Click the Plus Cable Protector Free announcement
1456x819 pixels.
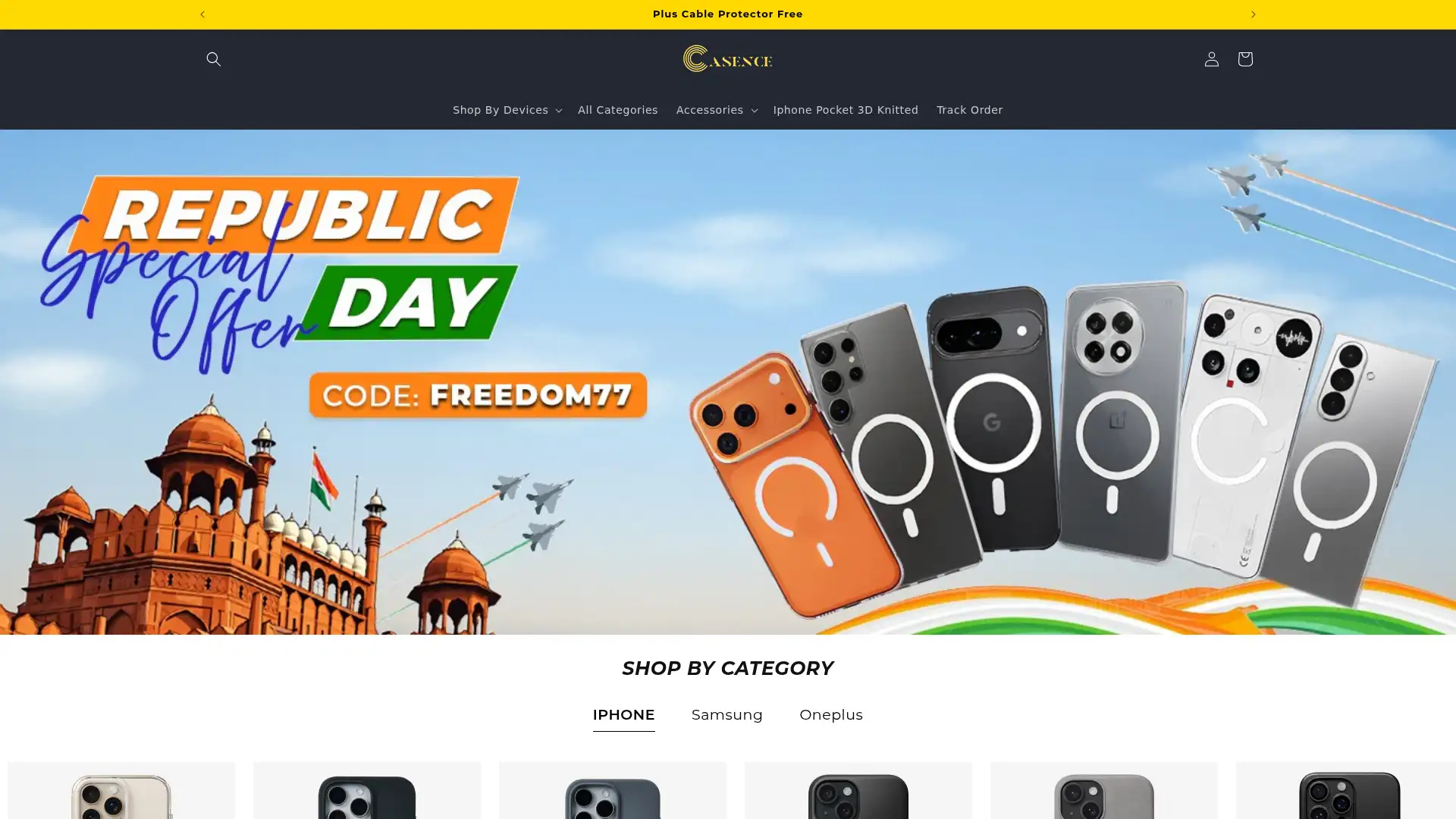pos(727,14)
